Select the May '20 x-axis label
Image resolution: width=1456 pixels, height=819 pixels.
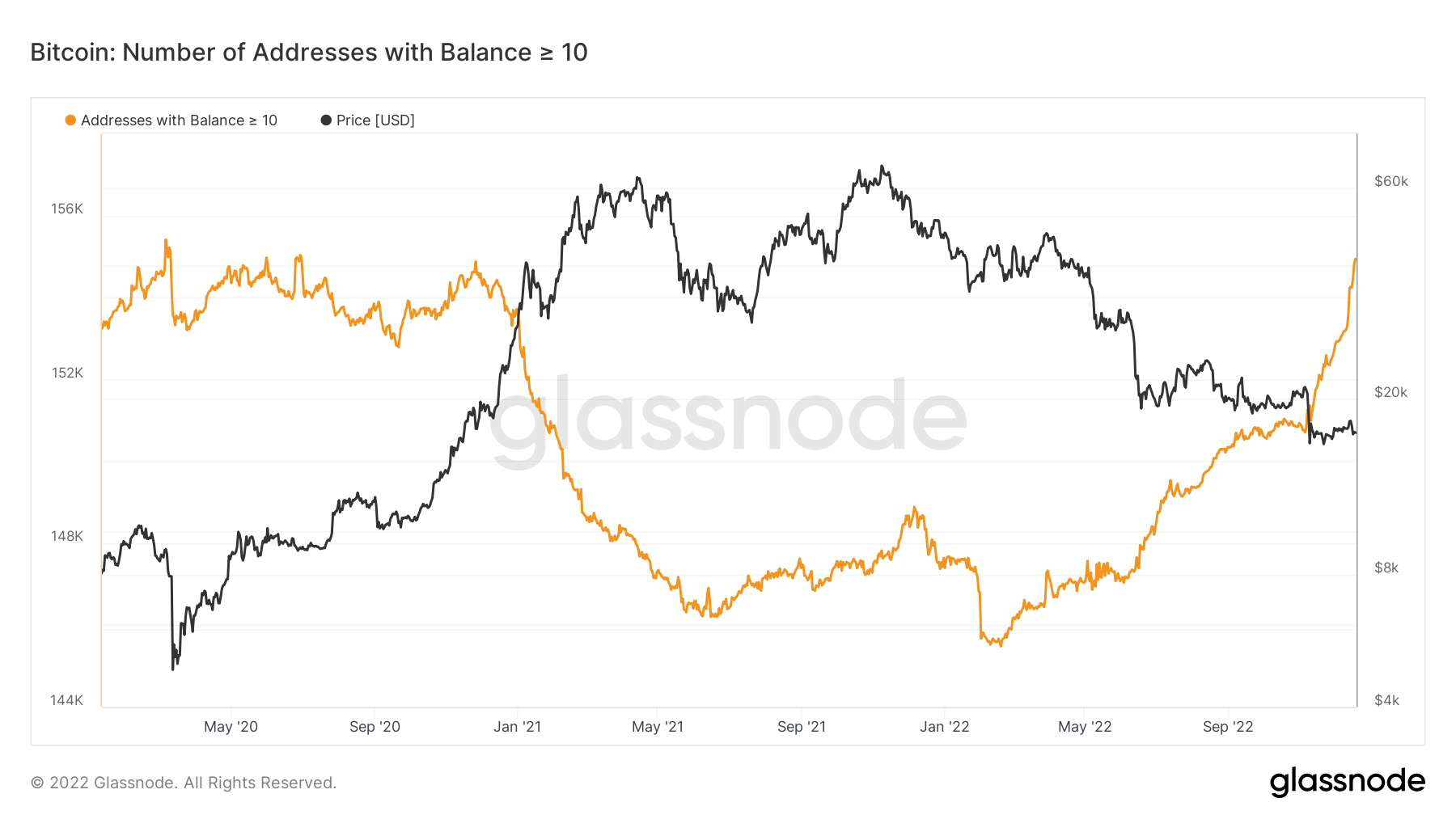click(x=231, y=727)
